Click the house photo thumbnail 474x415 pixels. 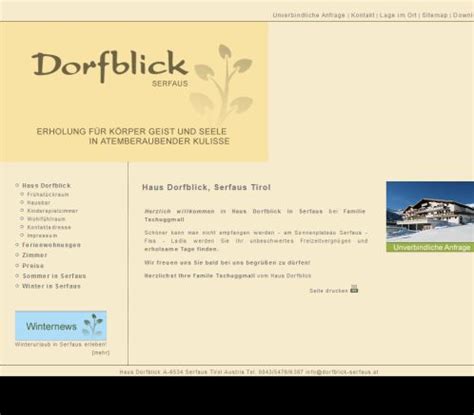tap(430, 212)
